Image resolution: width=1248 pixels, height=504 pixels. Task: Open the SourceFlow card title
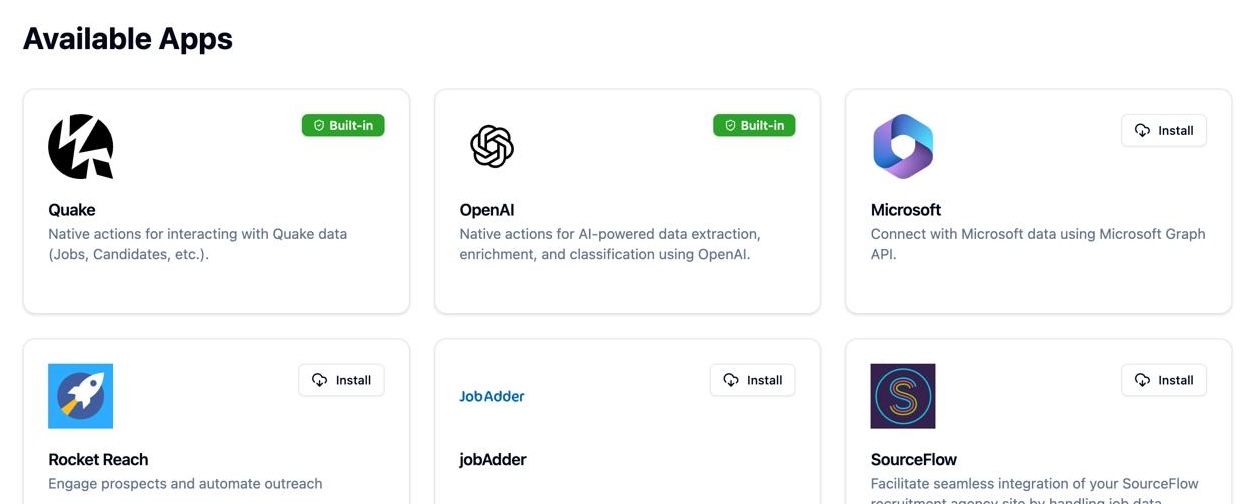tap(914, 460)
